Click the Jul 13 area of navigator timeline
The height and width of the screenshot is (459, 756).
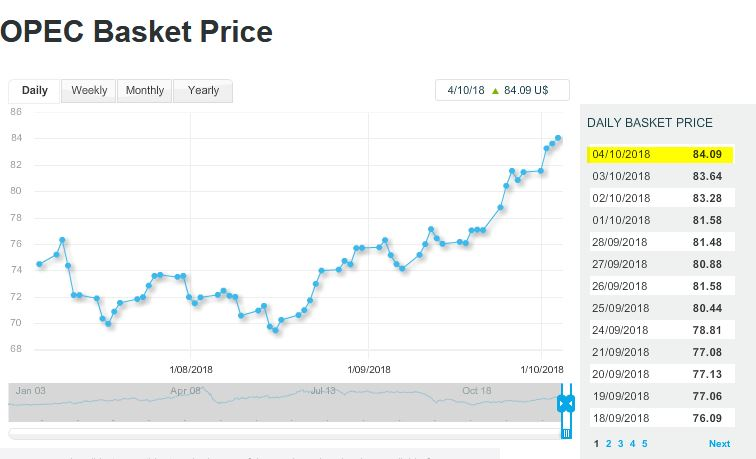point(323,391)
